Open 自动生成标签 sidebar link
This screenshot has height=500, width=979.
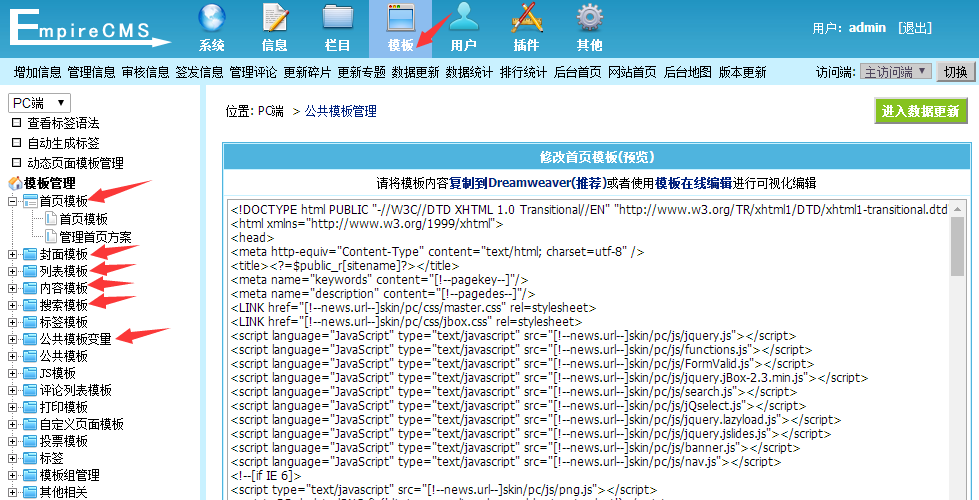(x=63, y=143)
